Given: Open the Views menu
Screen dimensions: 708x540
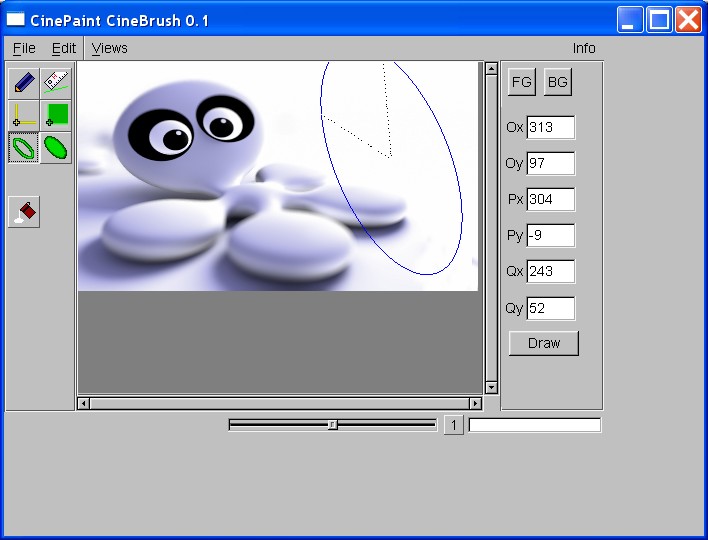Looking at the screenshot, I should pos(109,48).
